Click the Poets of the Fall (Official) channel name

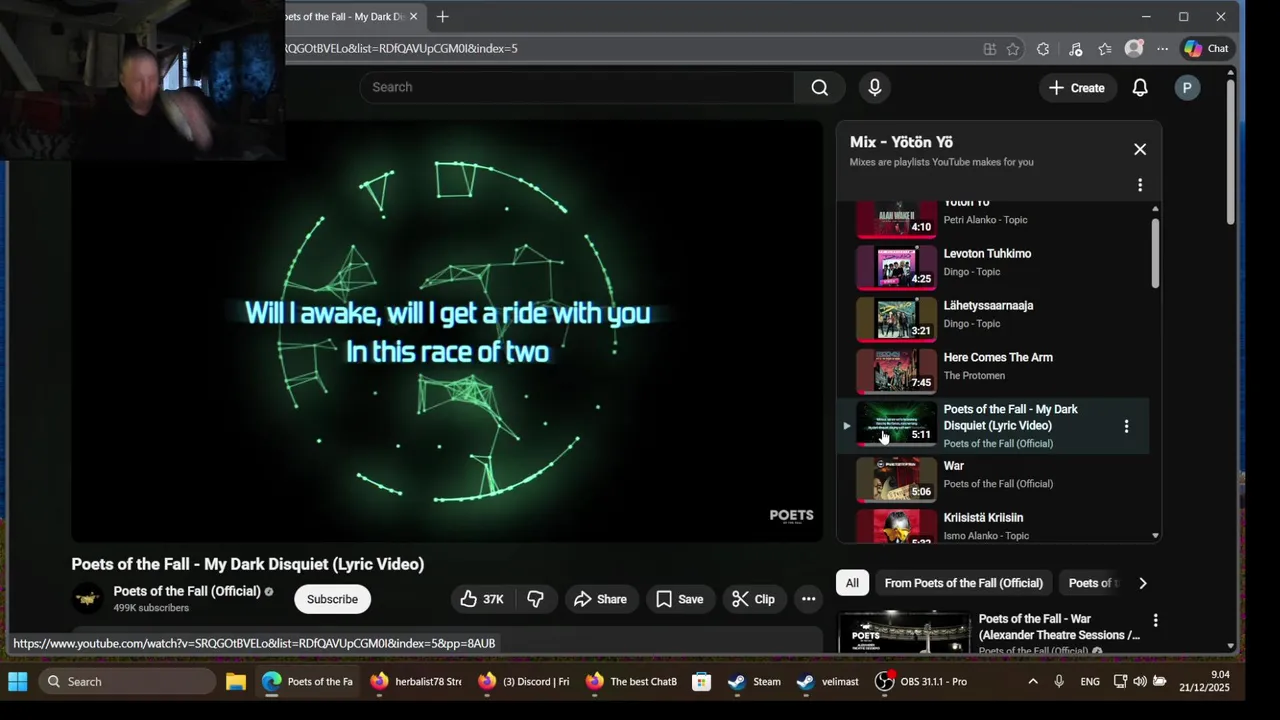point(187,591)
